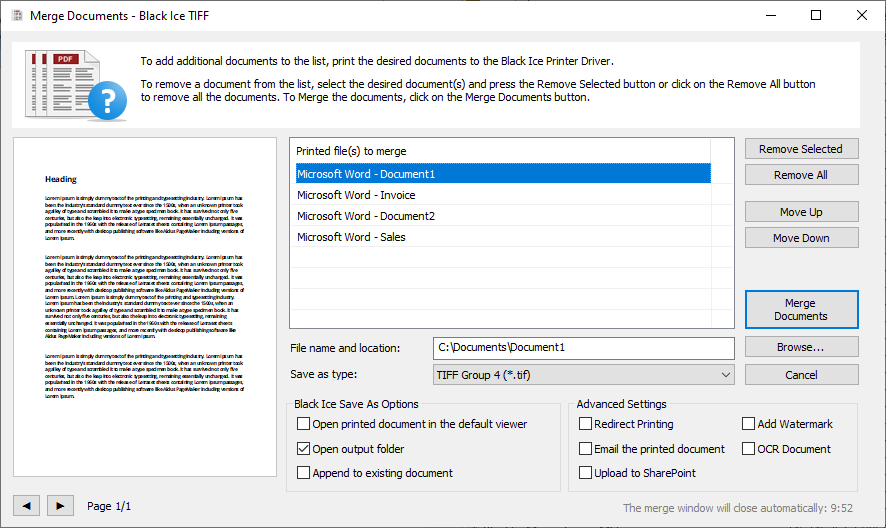Click the app icon in title bar

coord(15,16)
